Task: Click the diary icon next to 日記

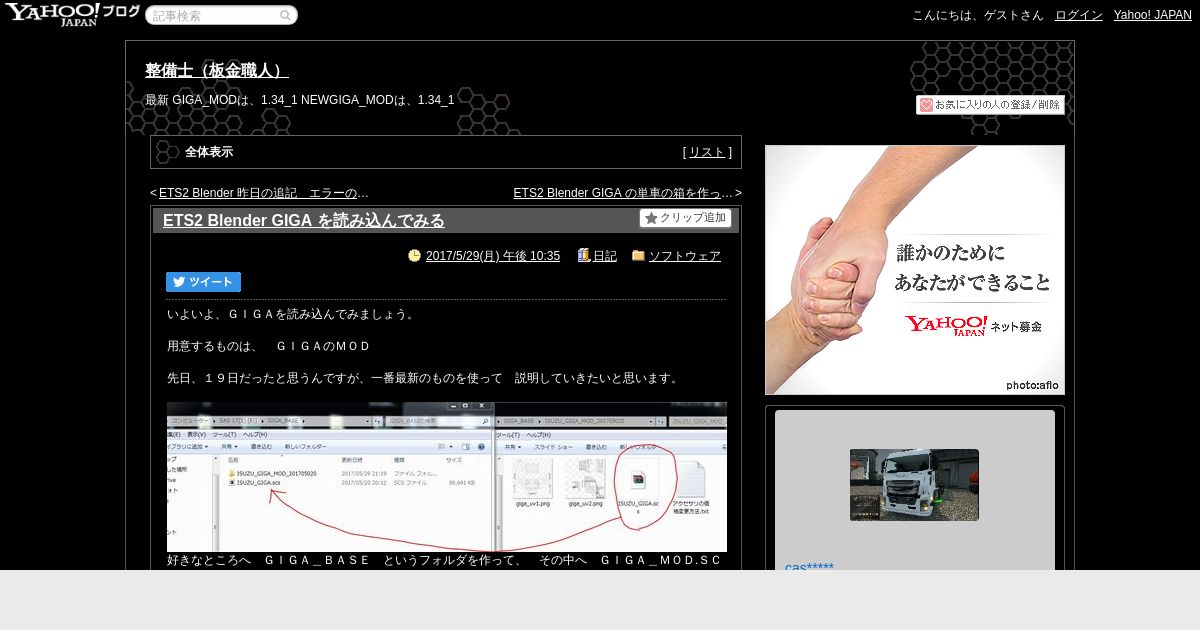Action: (x=584, y=256)
